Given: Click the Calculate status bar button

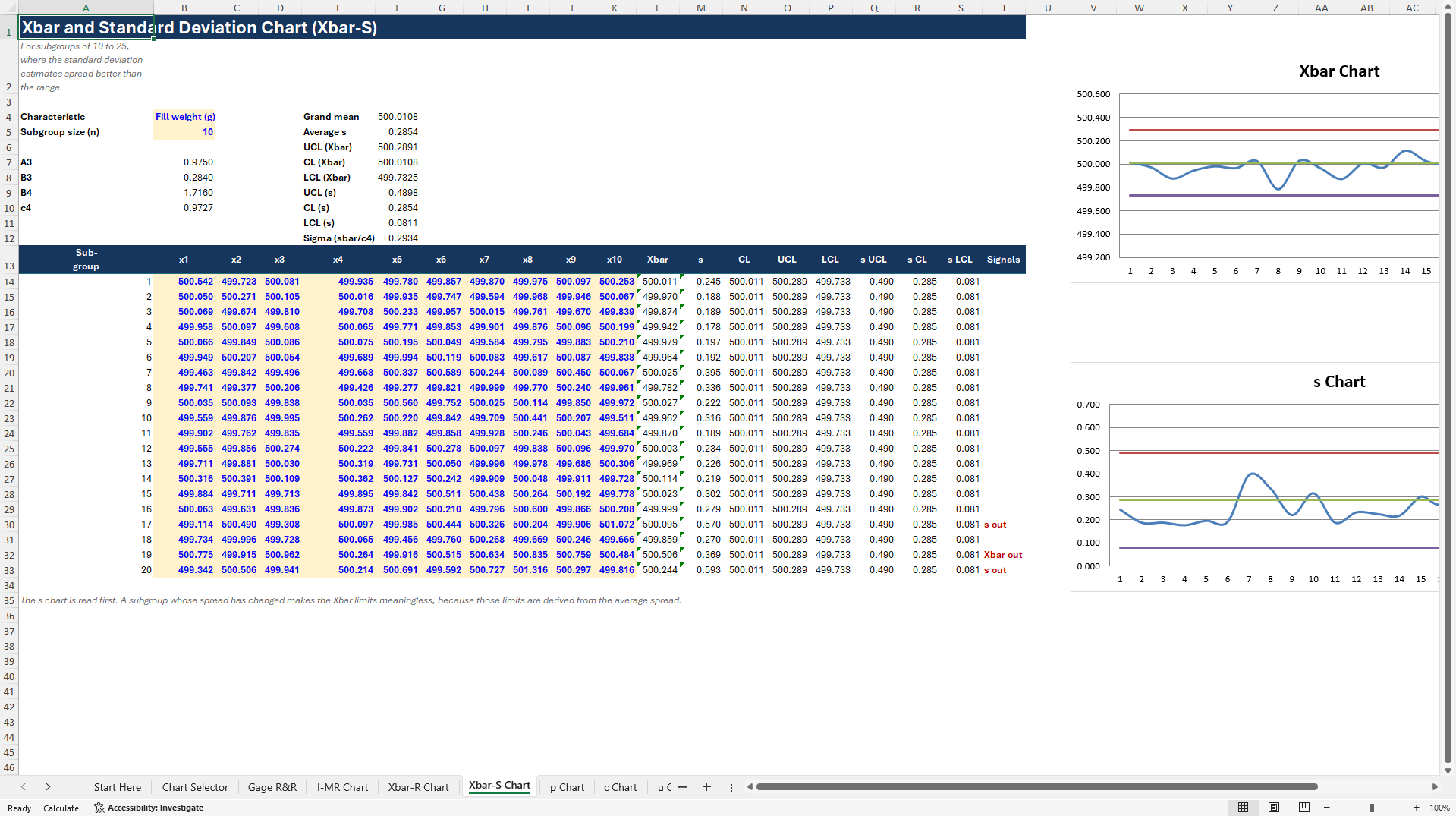Looking at the screenshot, I should pyautogui.click(x=61, y=808).
